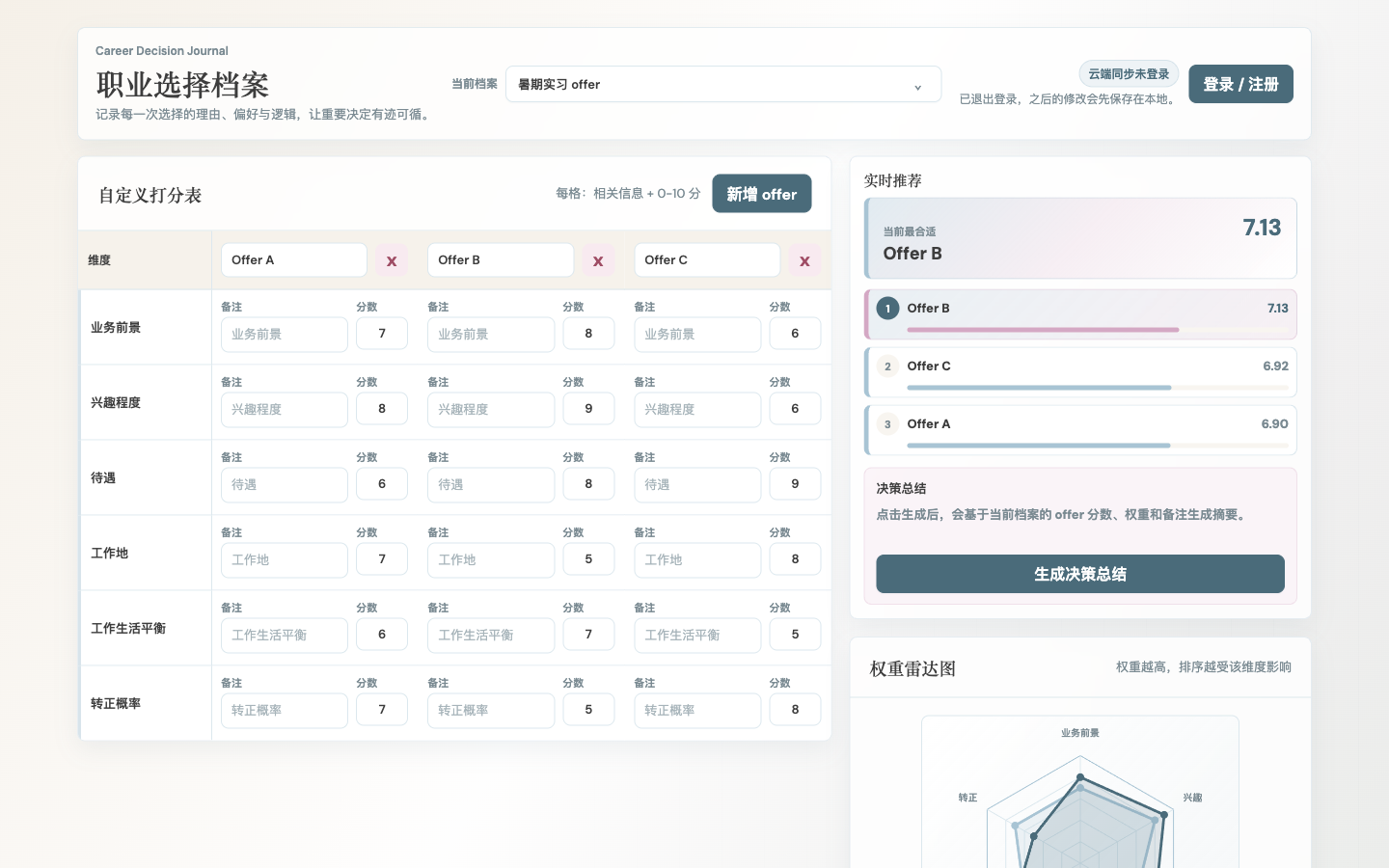Focus Offer A 工作生活平衡 score box

click(382, 635)
